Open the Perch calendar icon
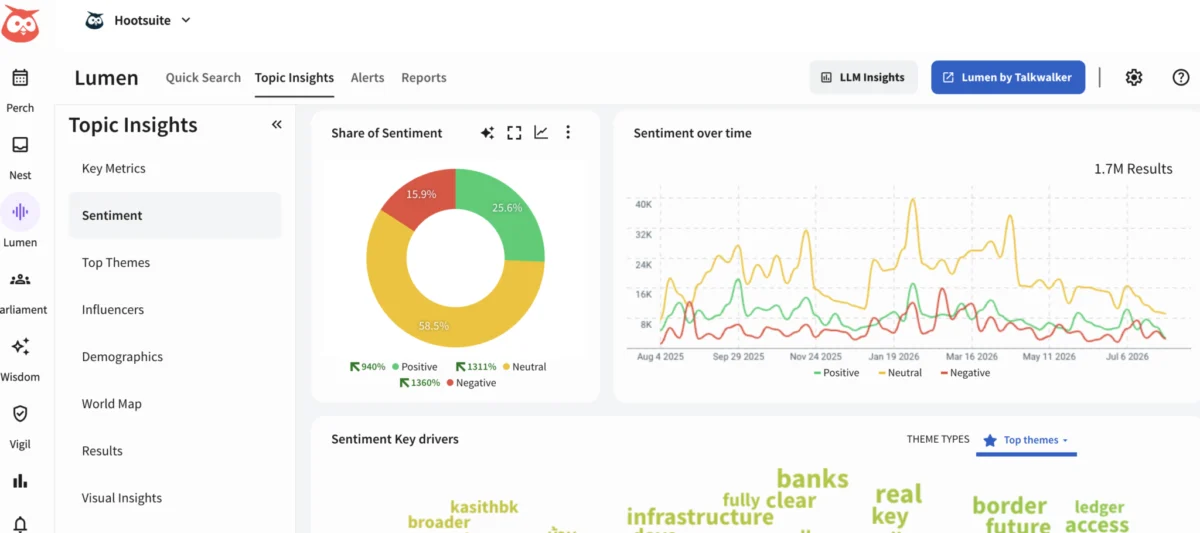This screenshot has height=533, width=1200. point(20,77)
